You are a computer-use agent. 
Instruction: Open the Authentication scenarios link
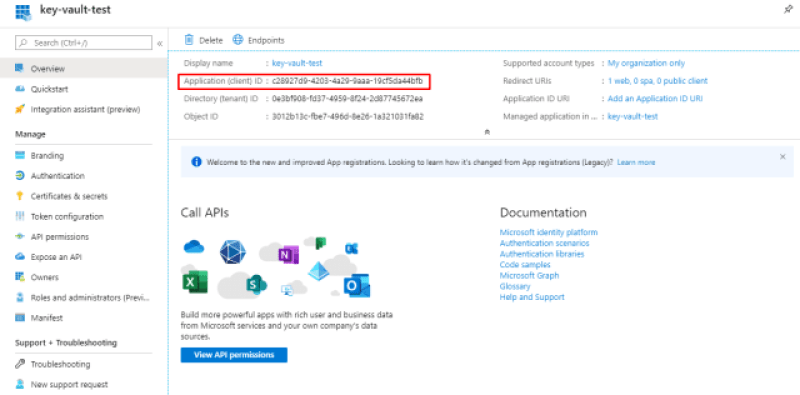[x=544, y=243]
